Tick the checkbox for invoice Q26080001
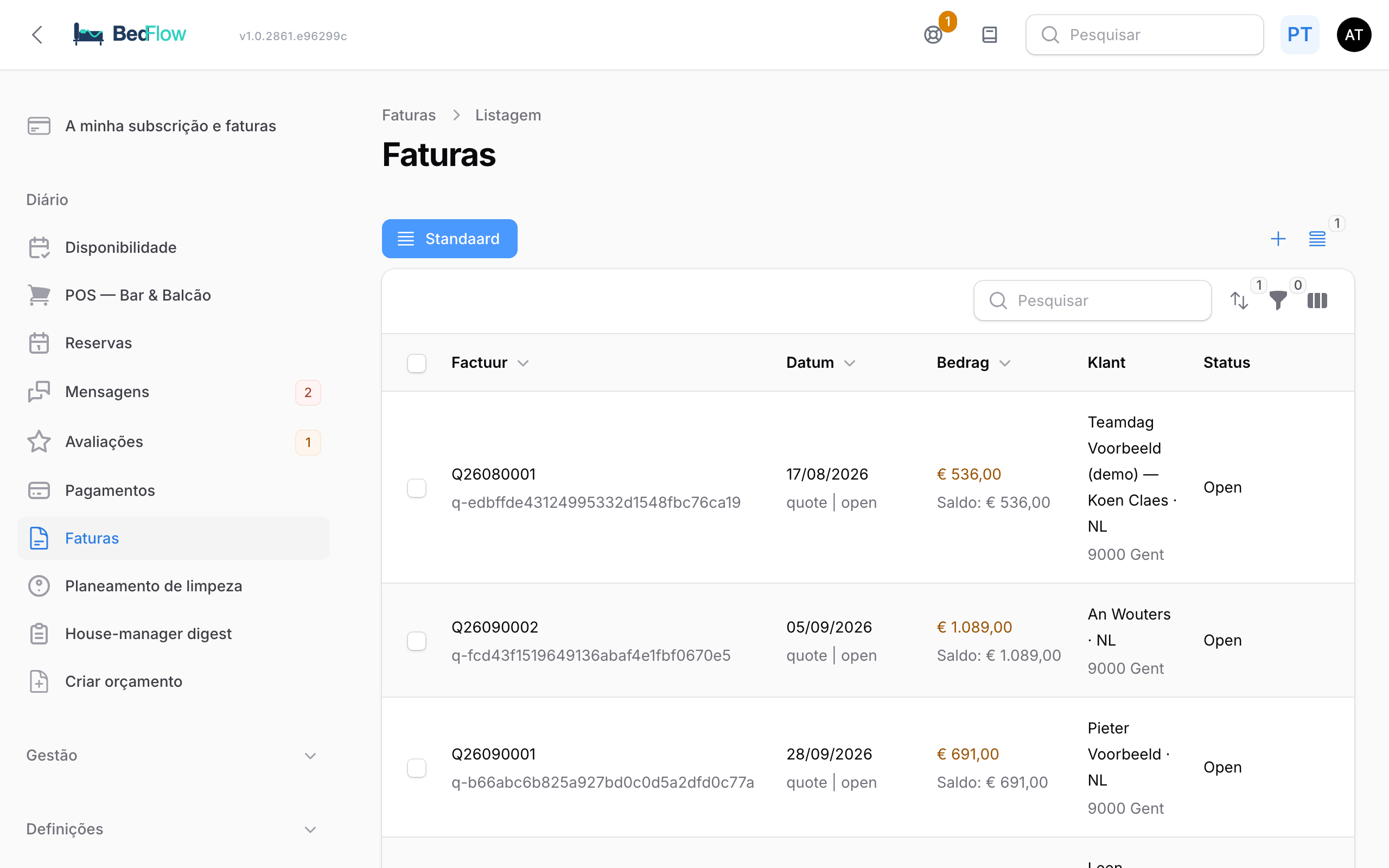This screenshot has height=868, width=1389. click(417, 488)
